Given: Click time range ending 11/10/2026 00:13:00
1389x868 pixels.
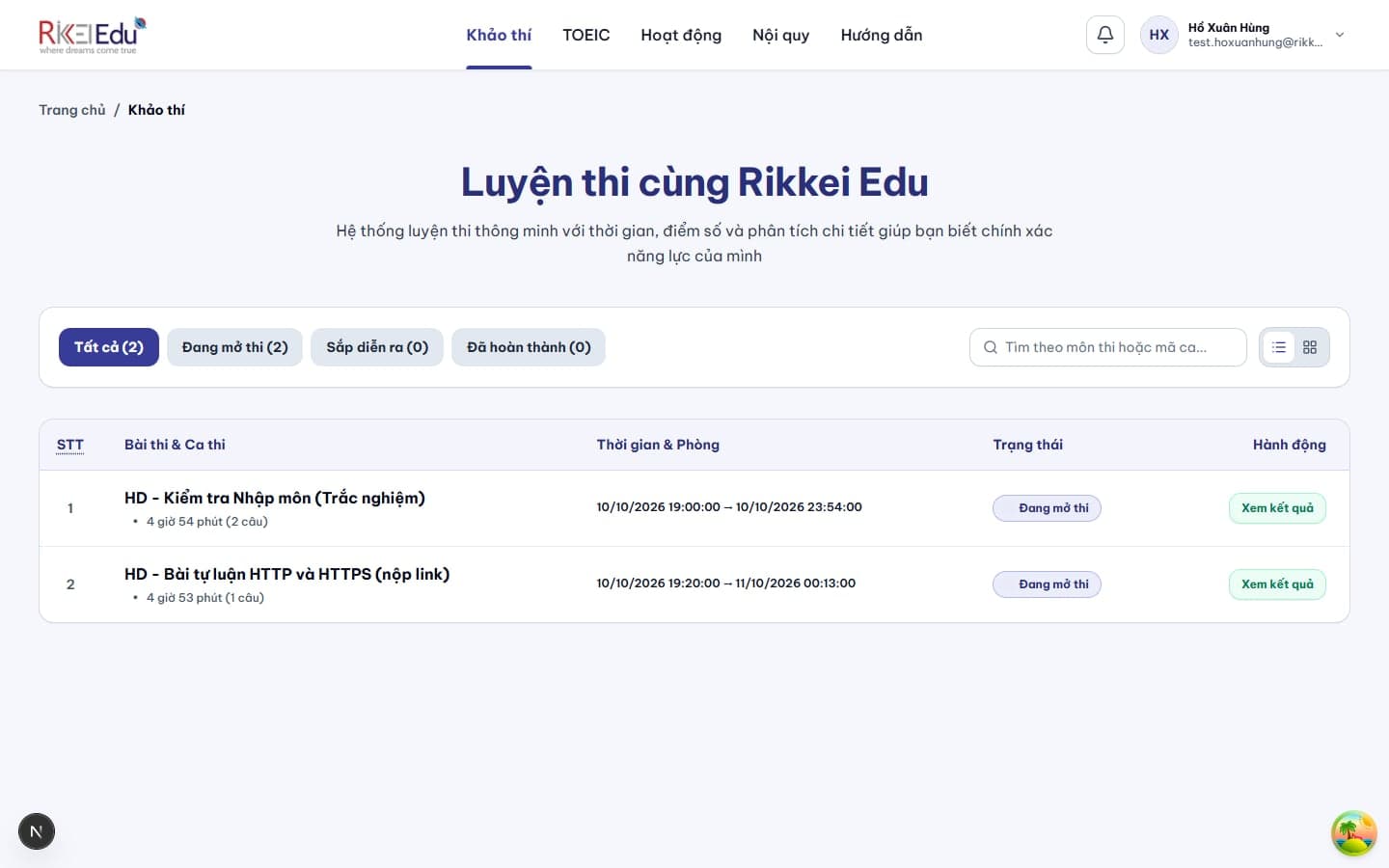Looking at the screenshot, I should 726,583.
